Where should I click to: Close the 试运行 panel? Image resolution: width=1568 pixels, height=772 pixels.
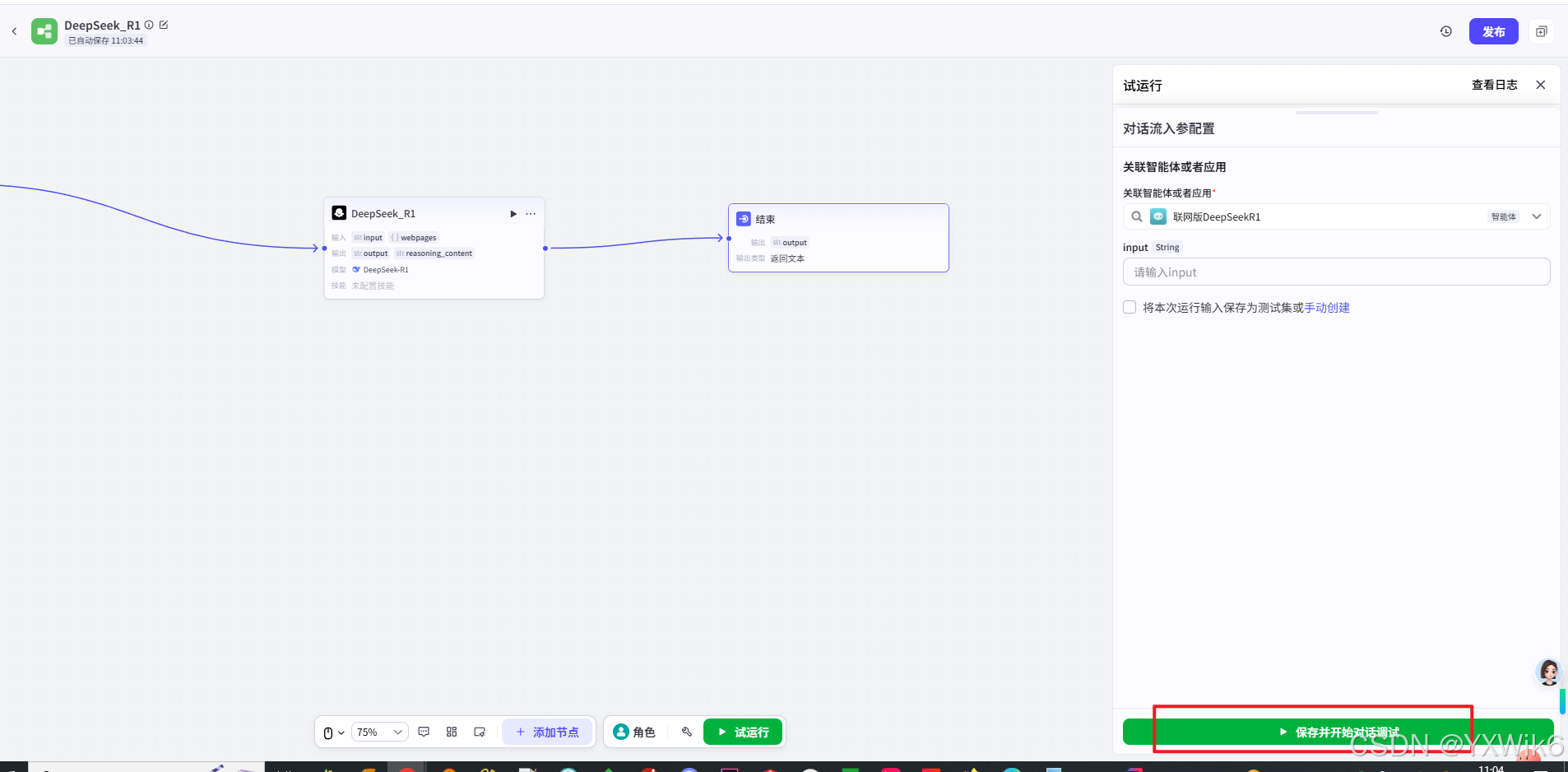tap(1541, 85)
